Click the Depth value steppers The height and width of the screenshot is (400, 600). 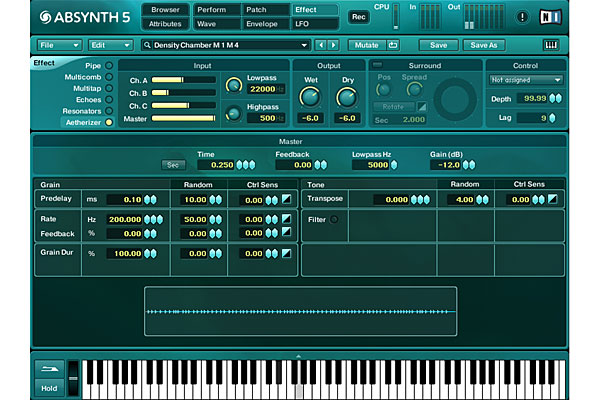555,98
